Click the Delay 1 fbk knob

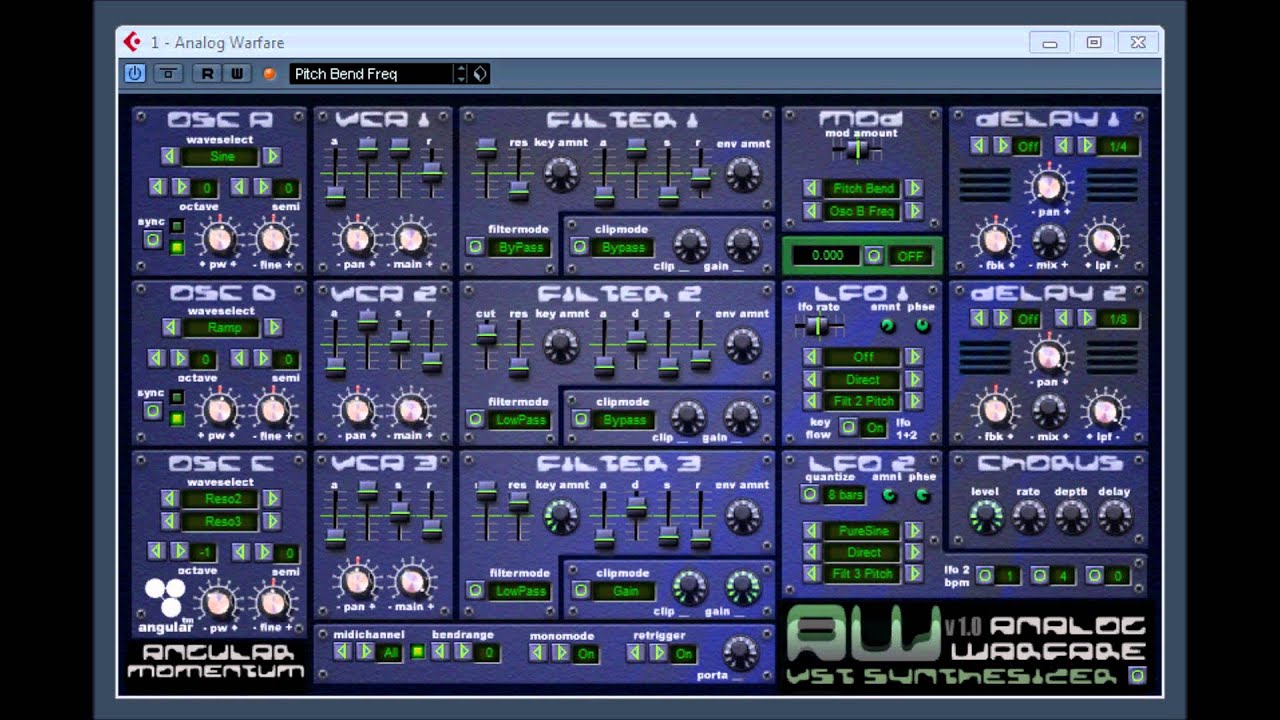[x=994, y=240]
